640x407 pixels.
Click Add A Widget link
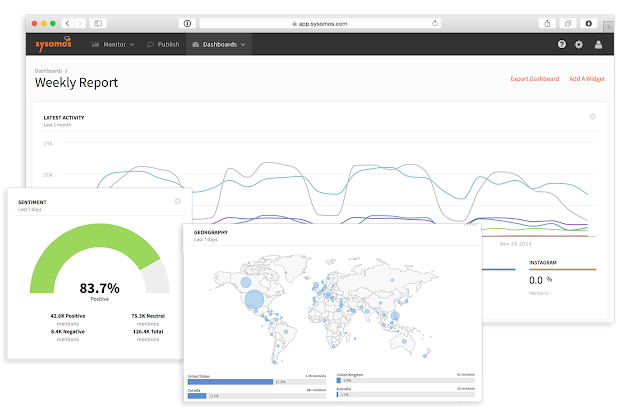(587, 79)
